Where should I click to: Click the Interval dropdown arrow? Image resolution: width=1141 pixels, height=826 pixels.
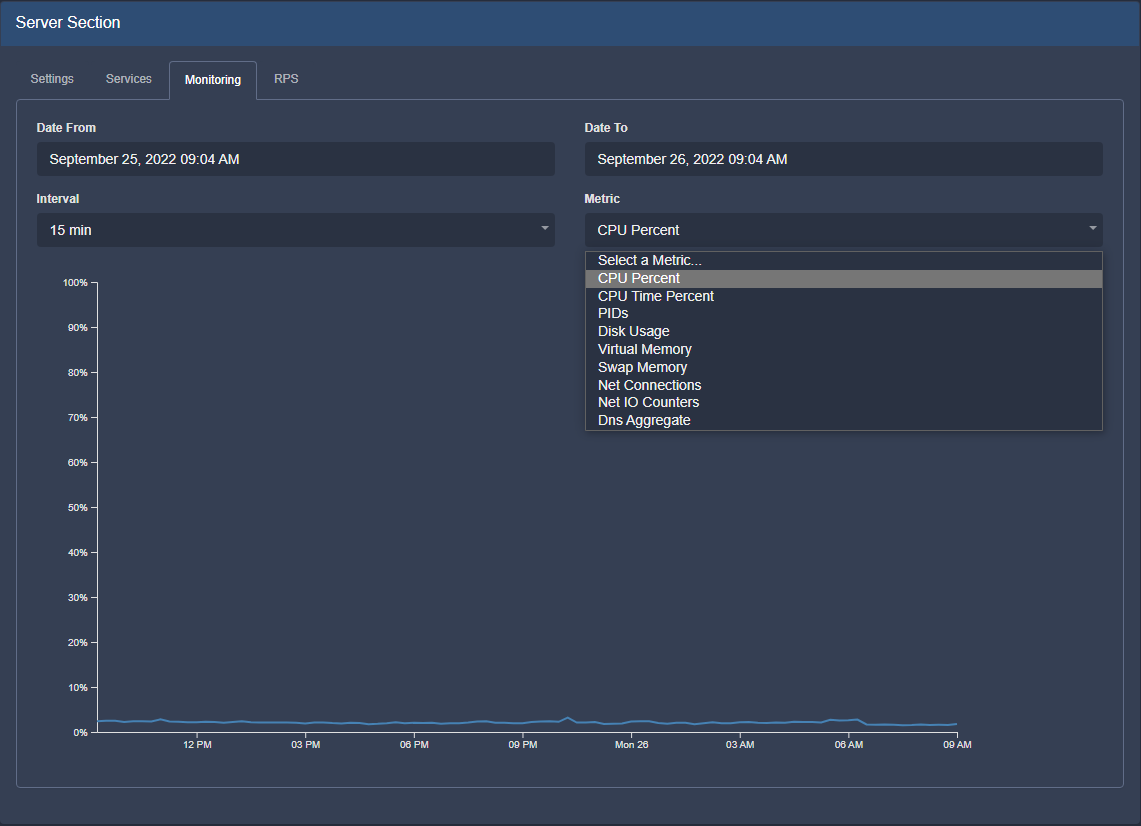tap(545, 229)
